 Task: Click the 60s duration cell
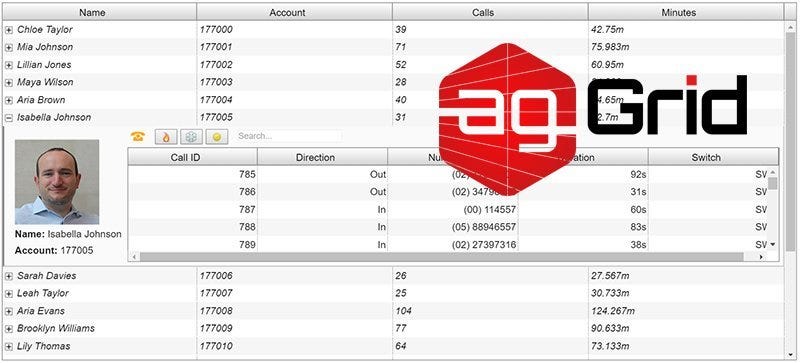coord(583,210)
